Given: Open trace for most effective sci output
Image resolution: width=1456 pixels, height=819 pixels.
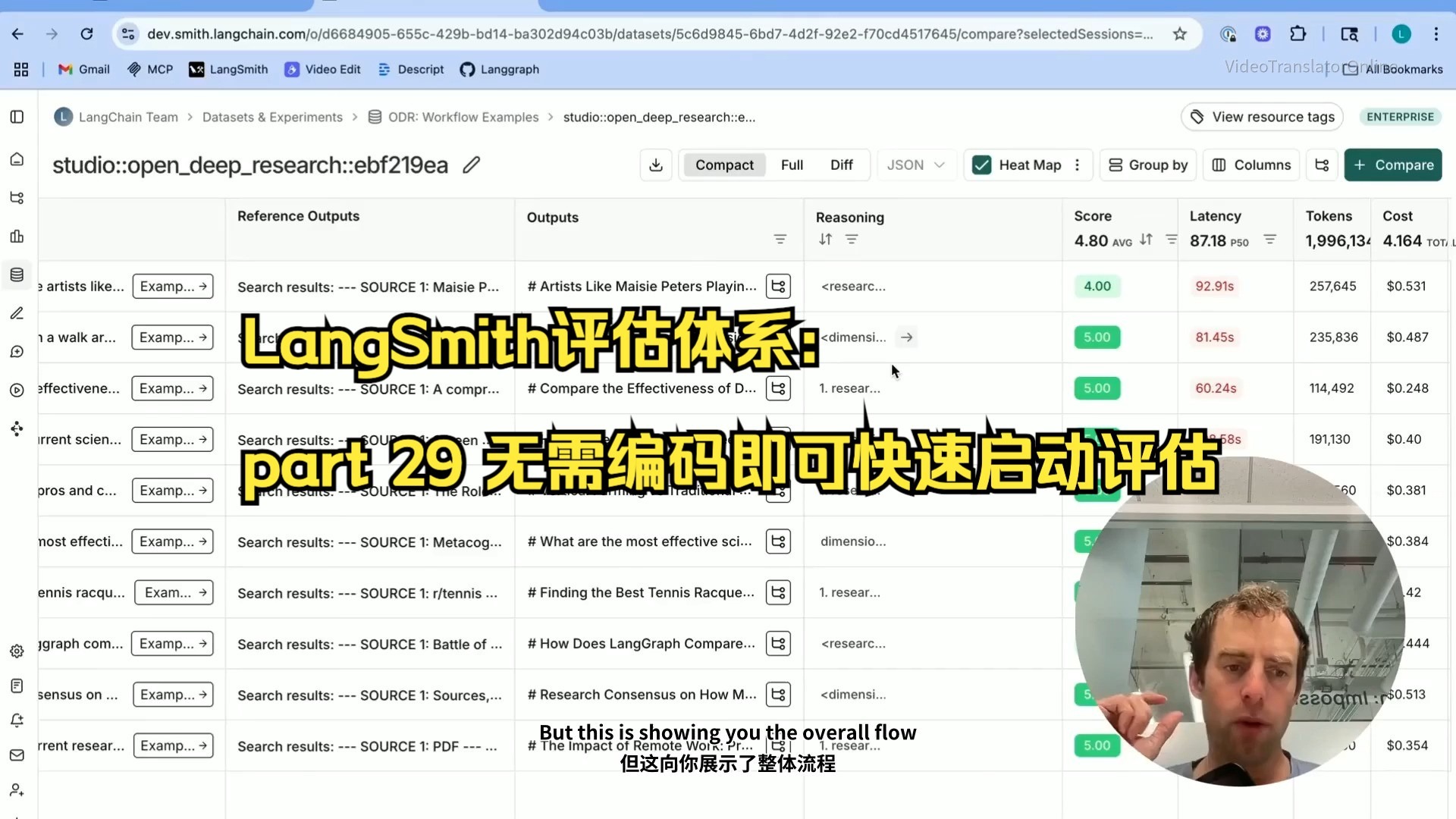Looking at the screenshot, I should click(778, 541).
